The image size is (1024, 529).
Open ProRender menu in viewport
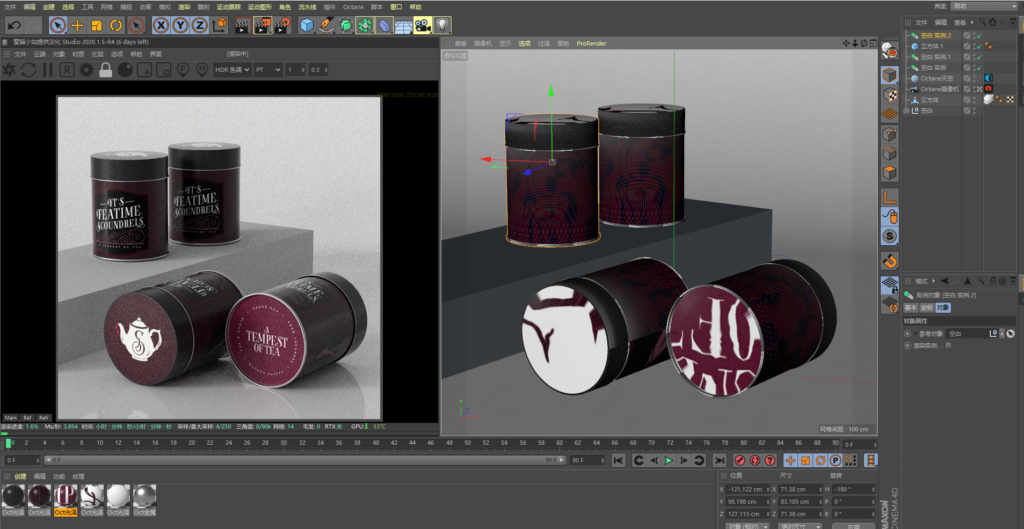[x=591, y=44]
